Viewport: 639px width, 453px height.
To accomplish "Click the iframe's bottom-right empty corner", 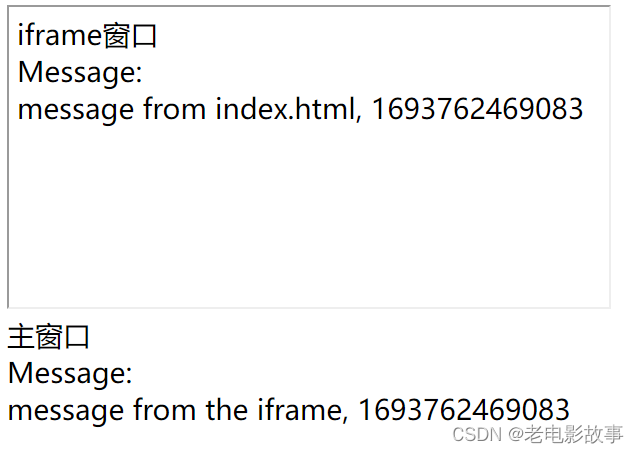I will tap(590, 290).
